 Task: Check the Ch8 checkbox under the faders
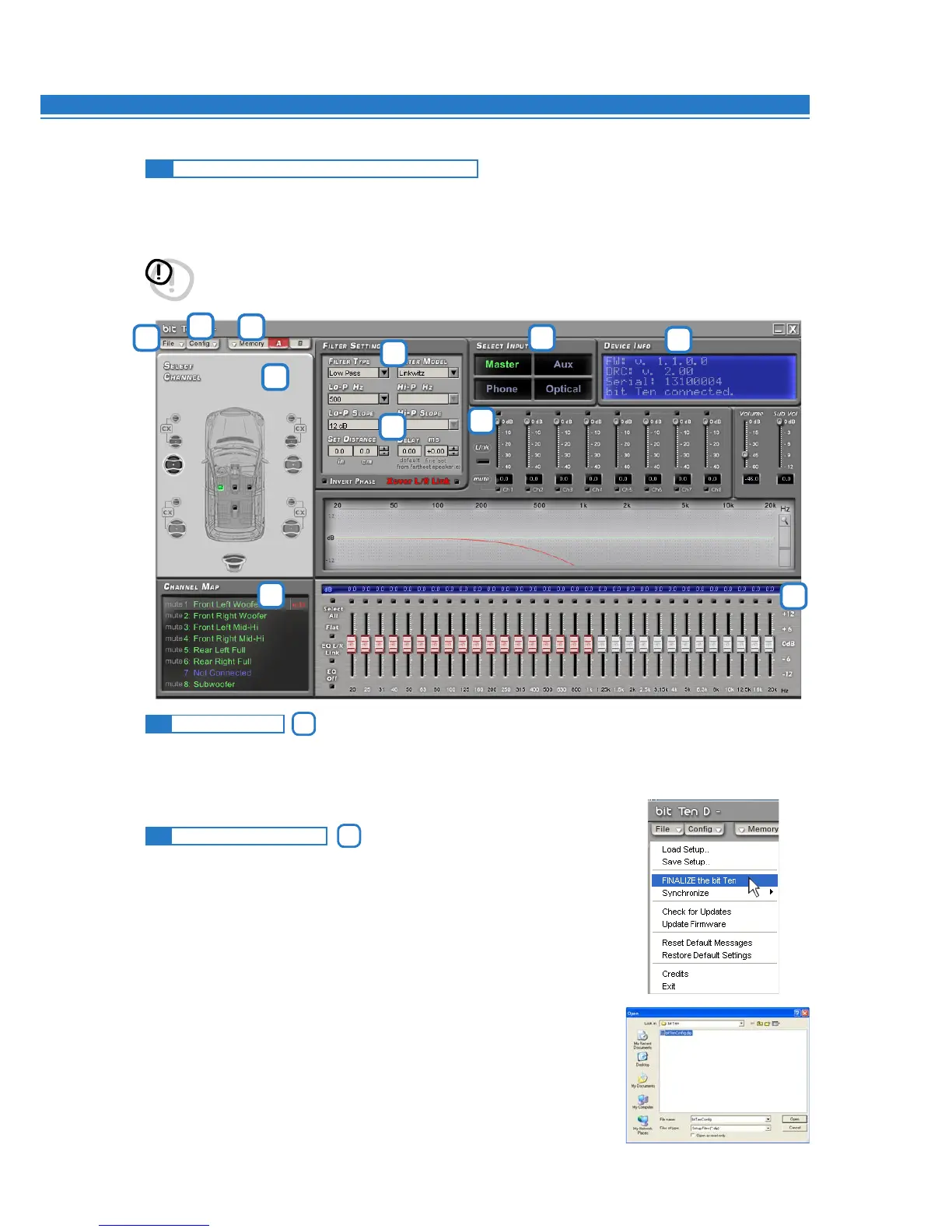707,490
